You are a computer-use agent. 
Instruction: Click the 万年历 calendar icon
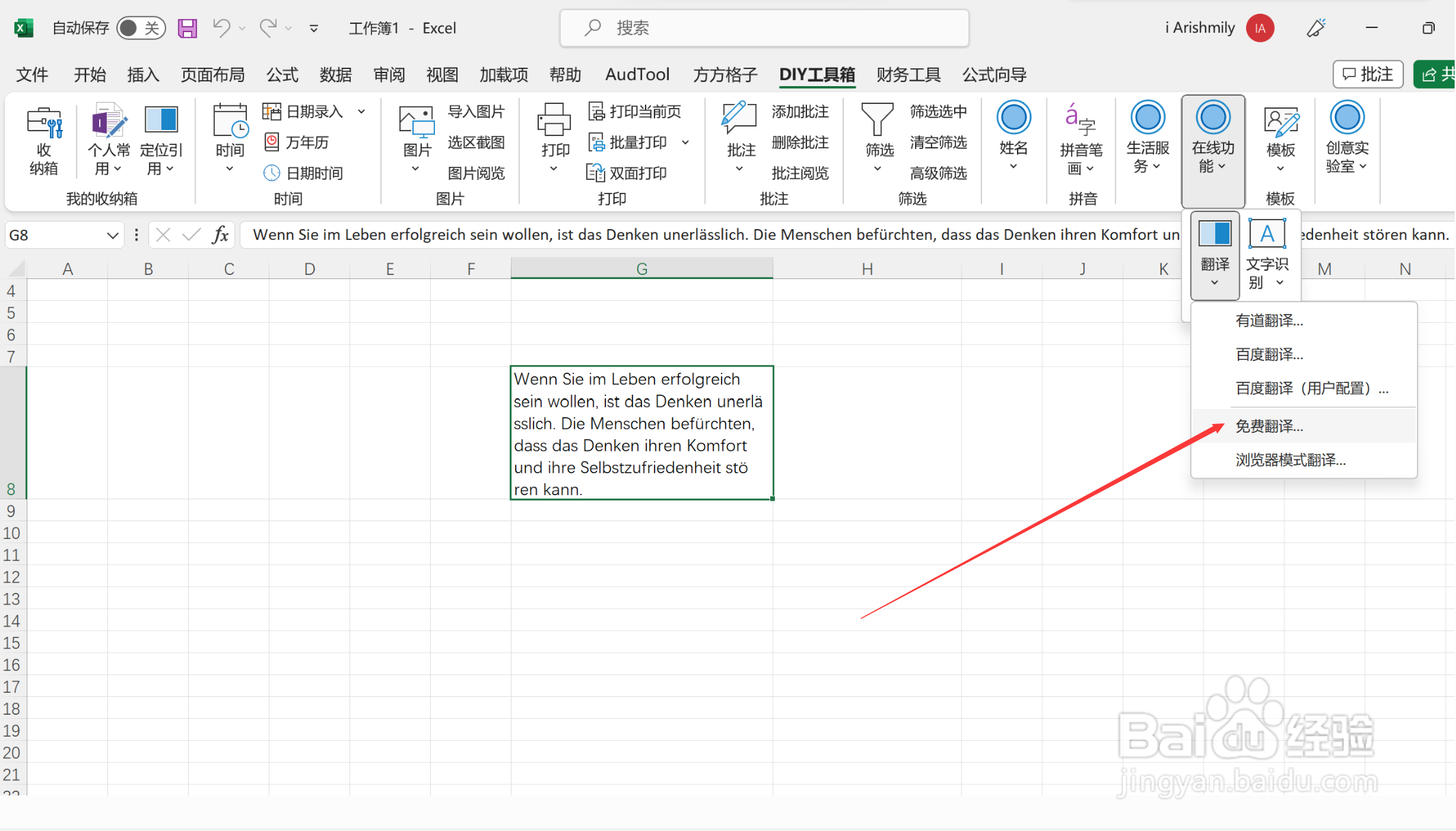click(272, 142)
